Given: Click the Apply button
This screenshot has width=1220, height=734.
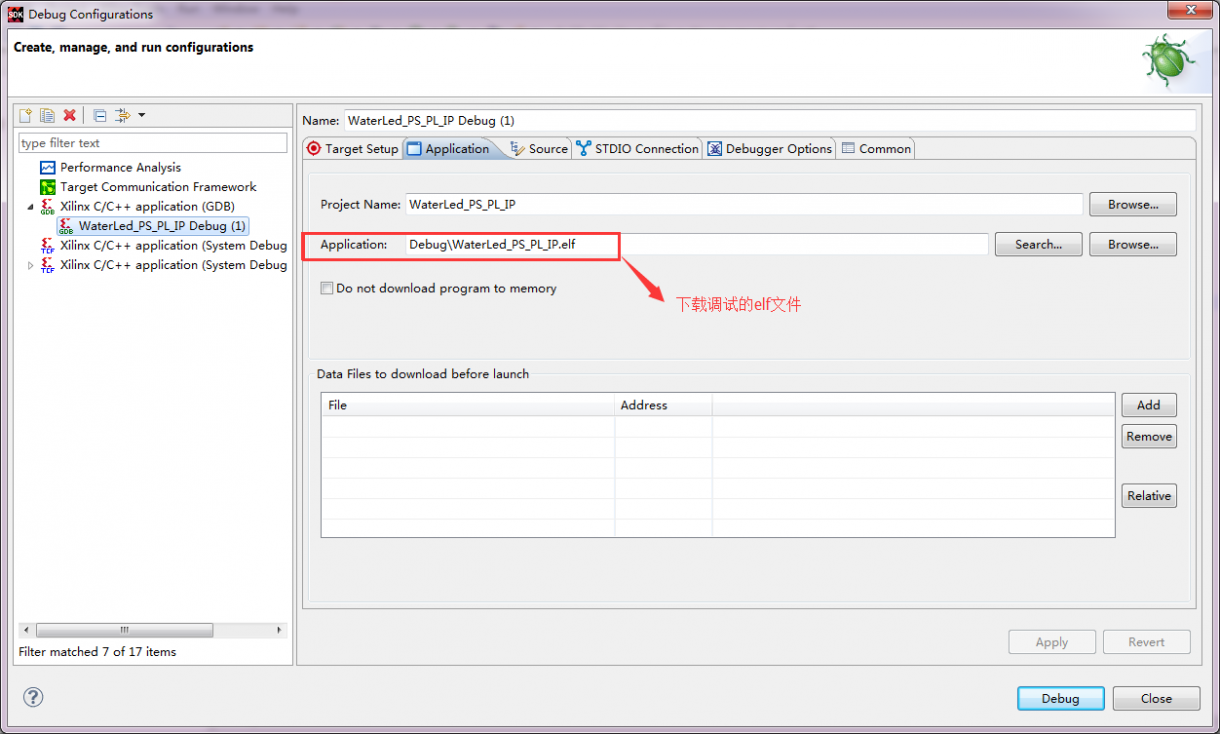Looking at the screenshot, I should (x=1052, y=642).
